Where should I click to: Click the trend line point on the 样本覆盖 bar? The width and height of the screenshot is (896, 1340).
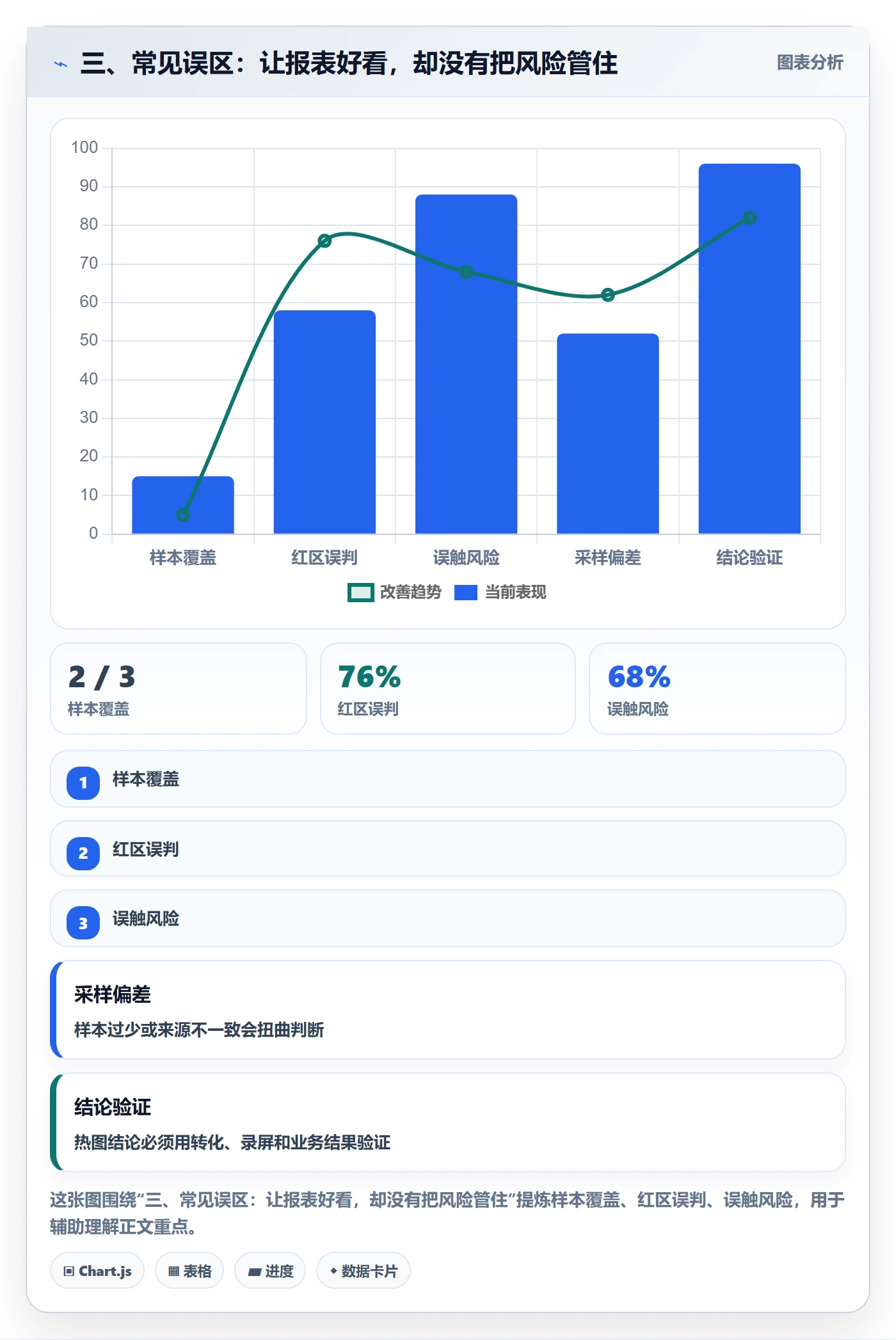[x=183, y=514]
